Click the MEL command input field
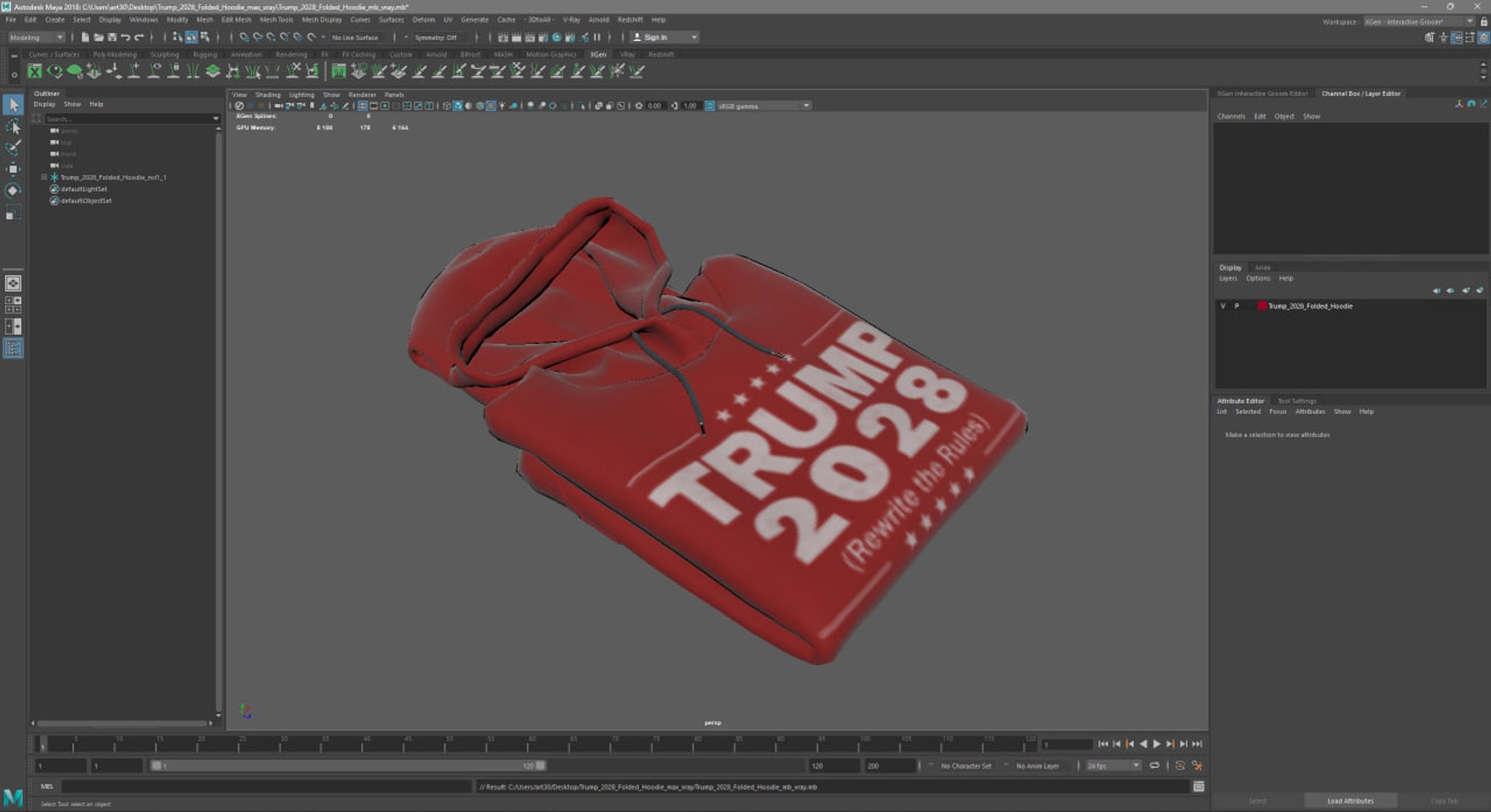The width and height of the screenshot is (1491, 812). [266, 787]
